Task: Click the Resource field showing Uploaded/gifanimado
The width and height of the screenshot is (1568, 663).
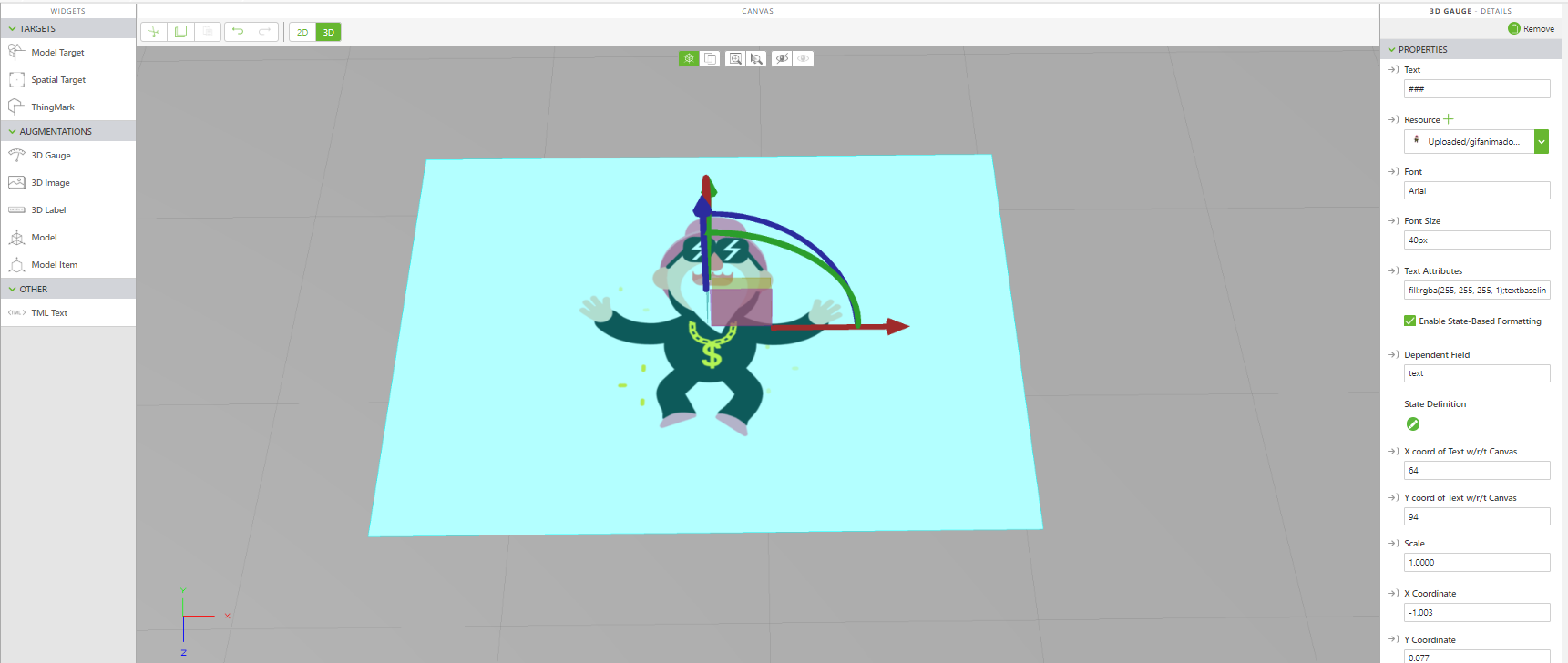Action: [x=1469, y=141]
